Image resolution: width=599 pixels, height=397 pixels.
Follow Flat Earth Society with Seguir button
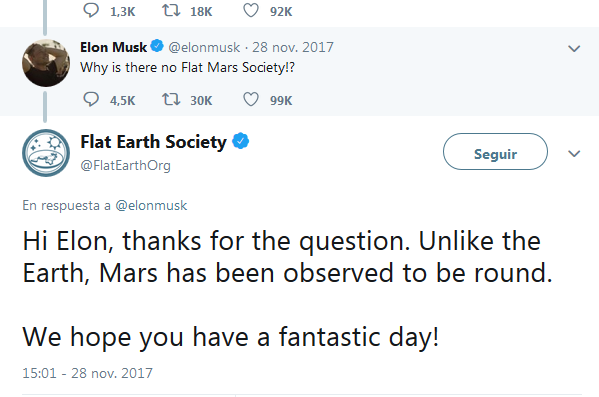(495, 152)
